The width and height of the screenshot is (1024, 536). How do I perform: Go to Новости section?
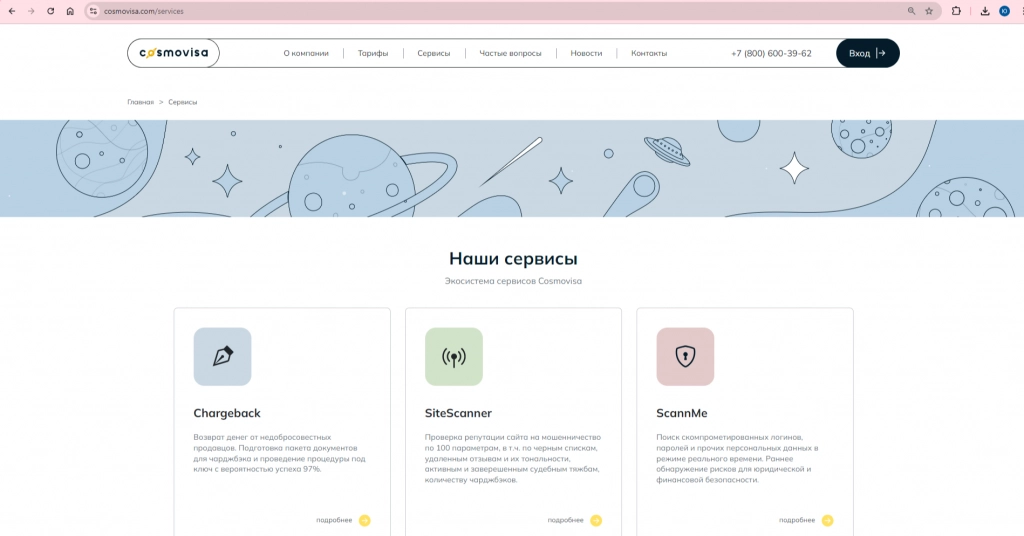click(586, 54)
